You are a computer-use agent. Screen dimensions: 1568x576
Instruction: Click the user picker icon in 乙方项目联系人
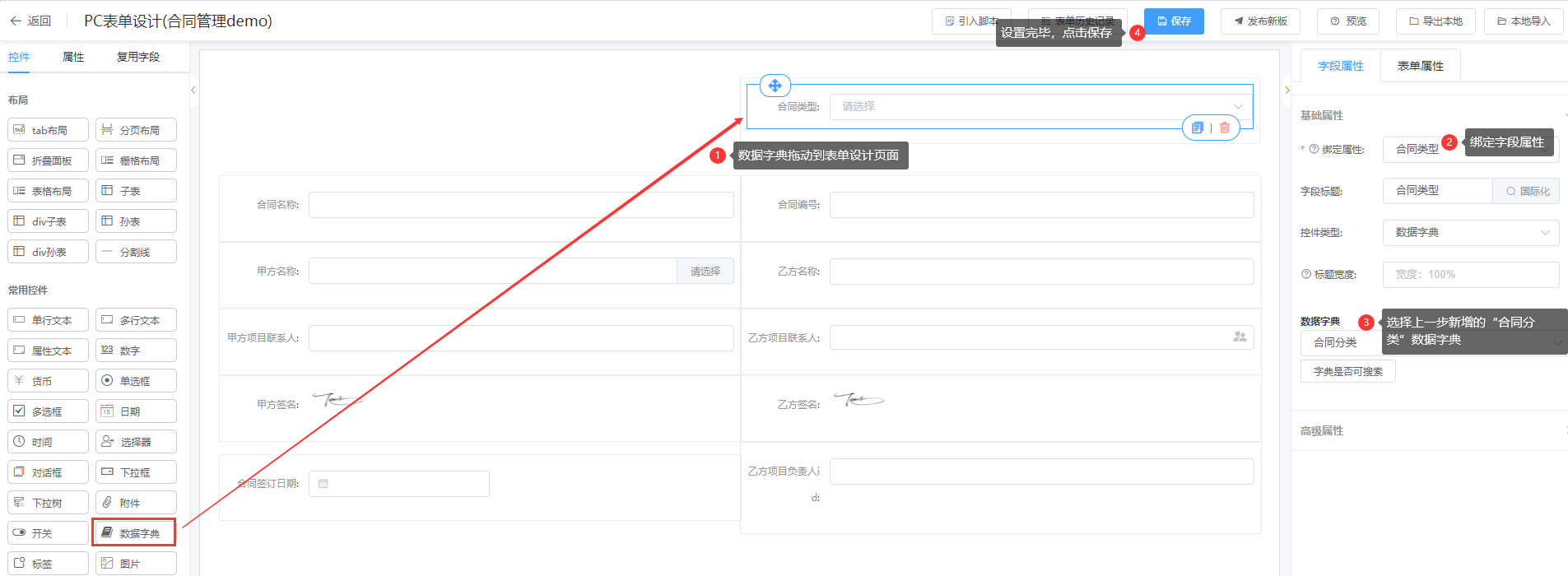[x=1240, y=337]
